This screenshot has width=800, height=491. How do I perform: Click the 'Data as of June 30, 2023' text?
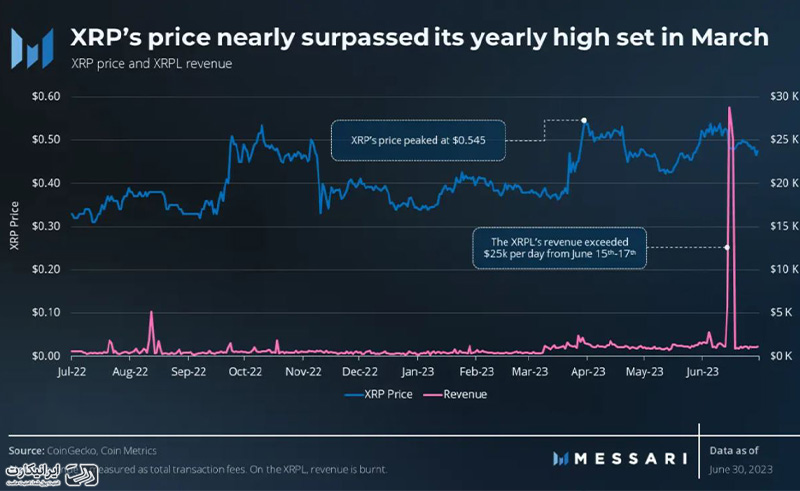click(x=744, y=458)
